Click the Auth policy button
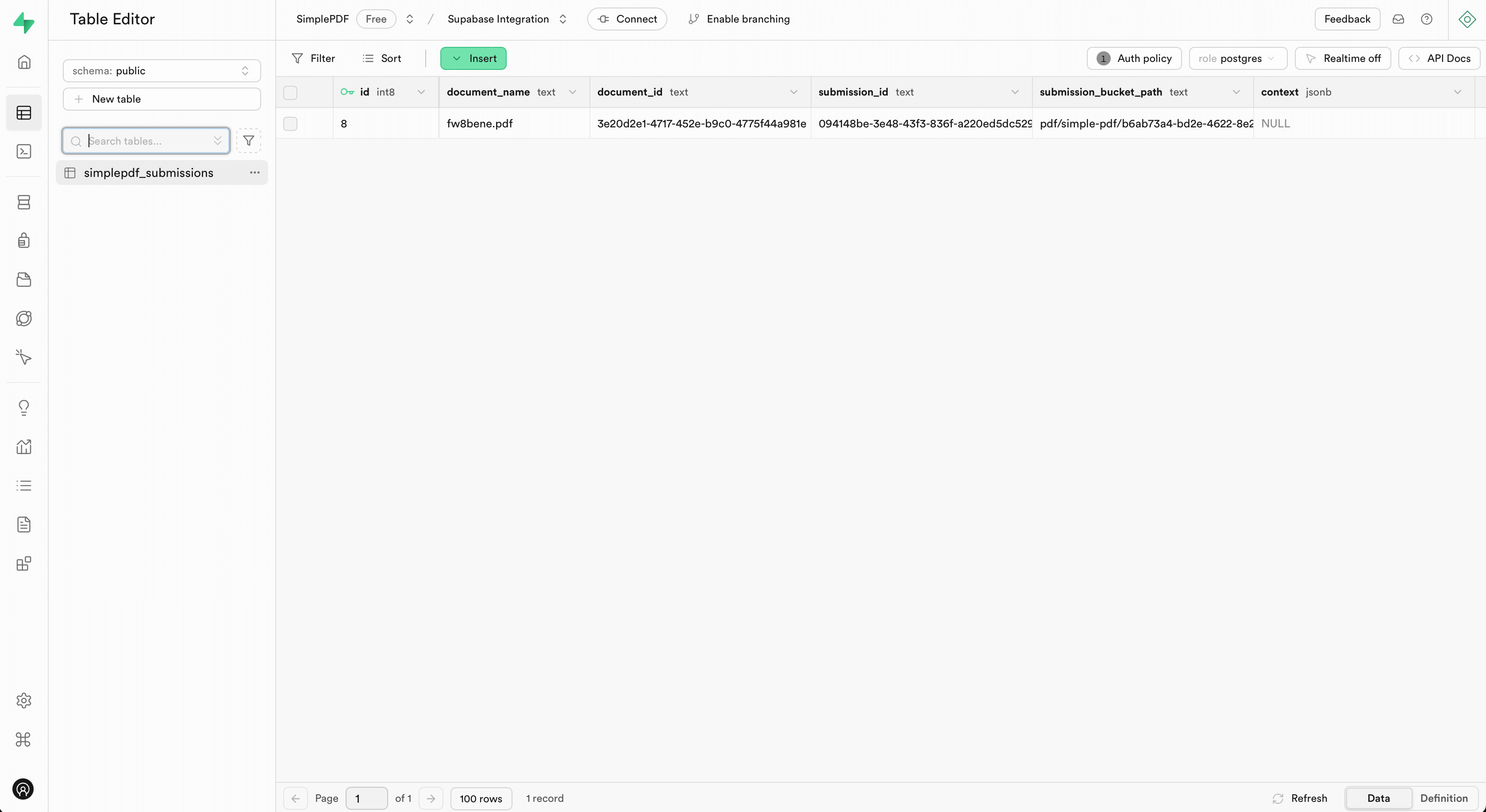This screenshot has height=812, width=1486. click(x=1134, y=58)
